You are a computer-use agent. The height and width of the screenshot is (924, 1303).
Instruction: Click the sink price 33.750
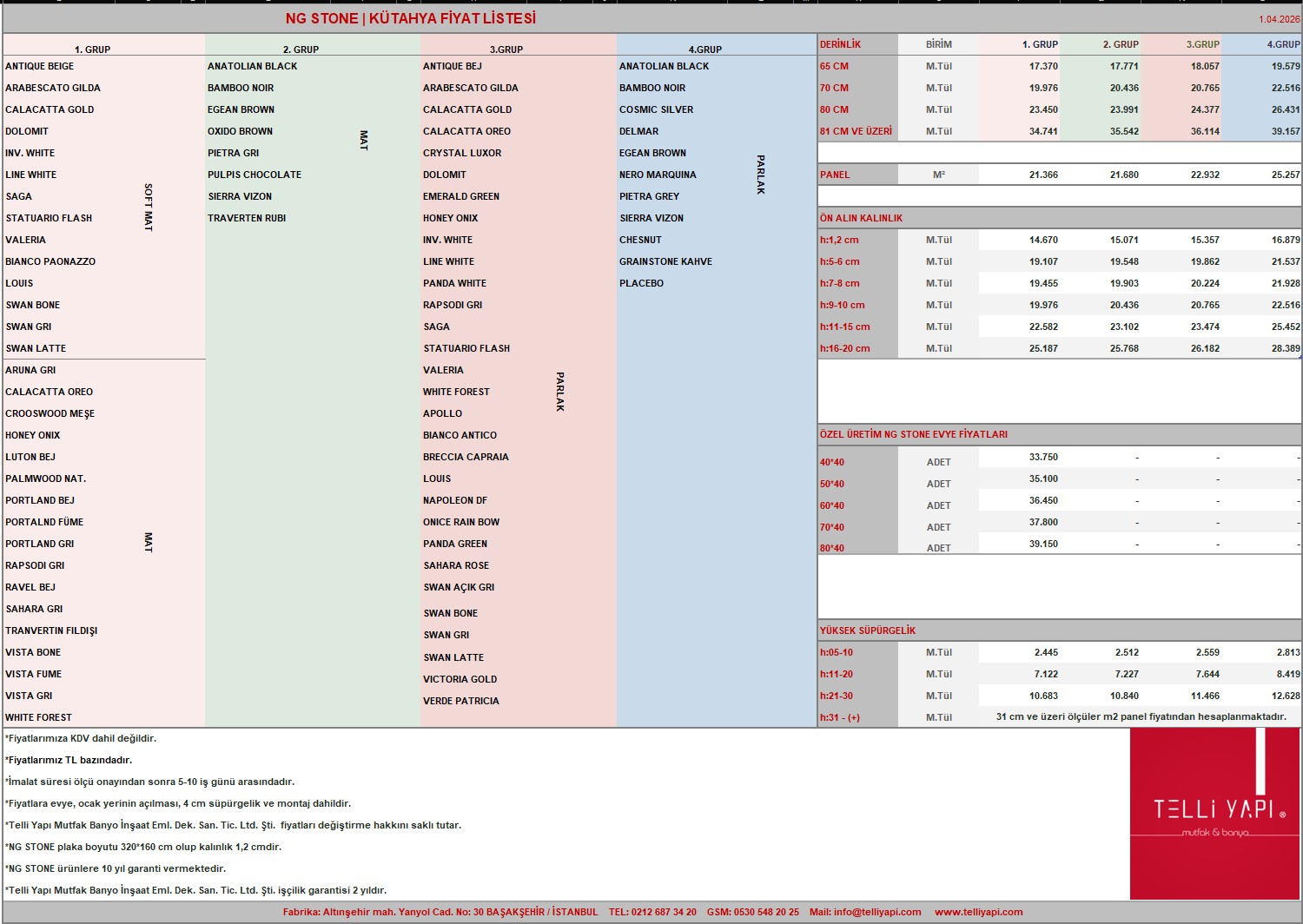1043,457
